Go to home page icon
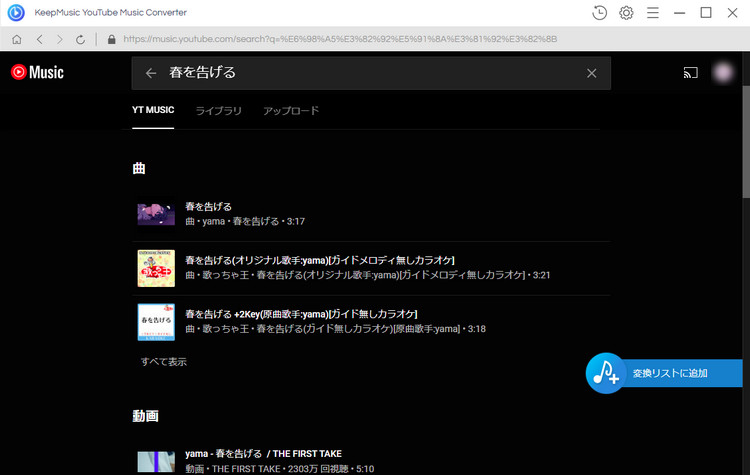This screenshot has height=475, width=750. tap(17, 39)
